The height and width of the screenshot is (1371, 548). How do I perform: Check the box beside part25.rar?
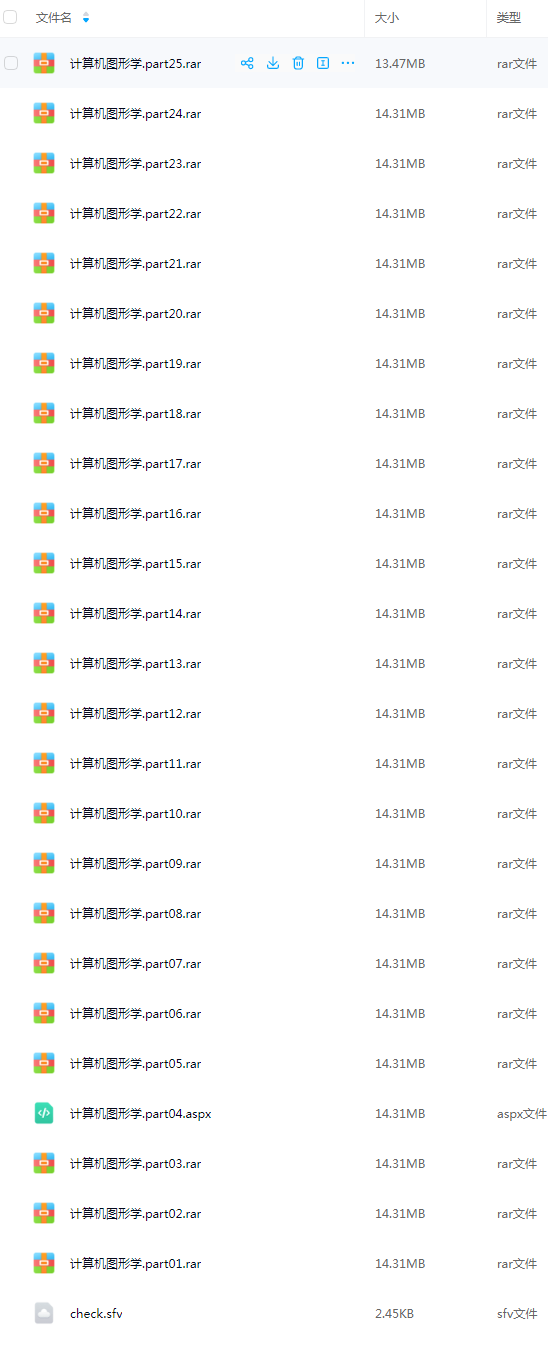click(x=11, y=63)
